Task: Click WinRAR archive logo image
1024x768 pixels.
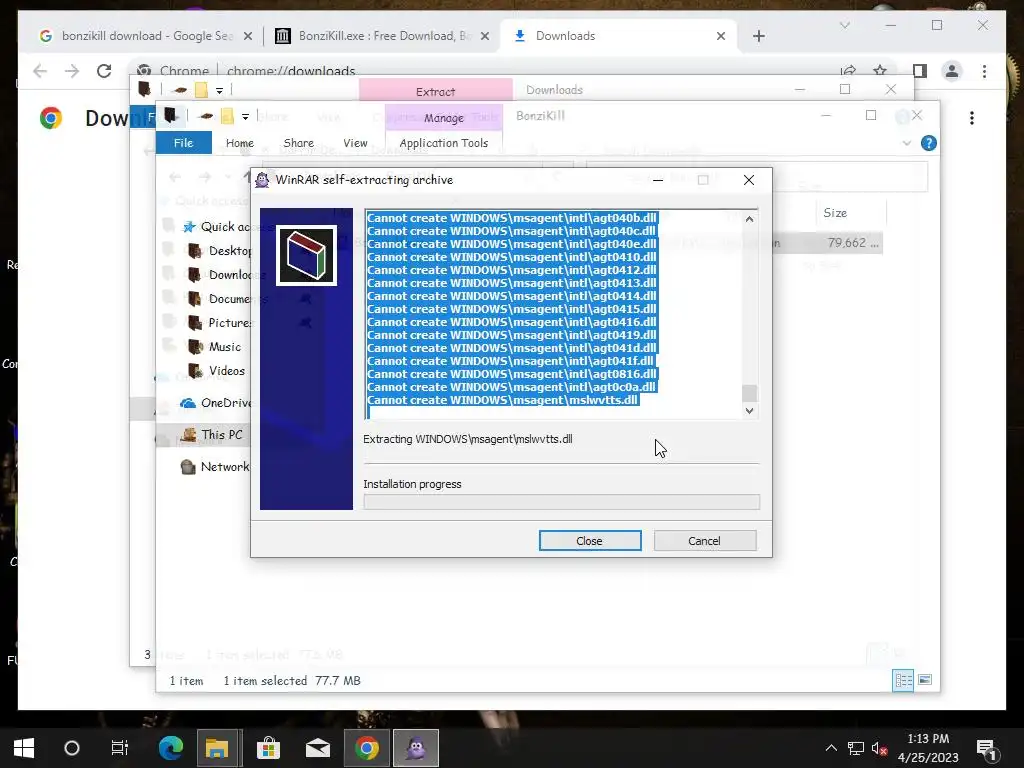Action: [x=306, y=255]
